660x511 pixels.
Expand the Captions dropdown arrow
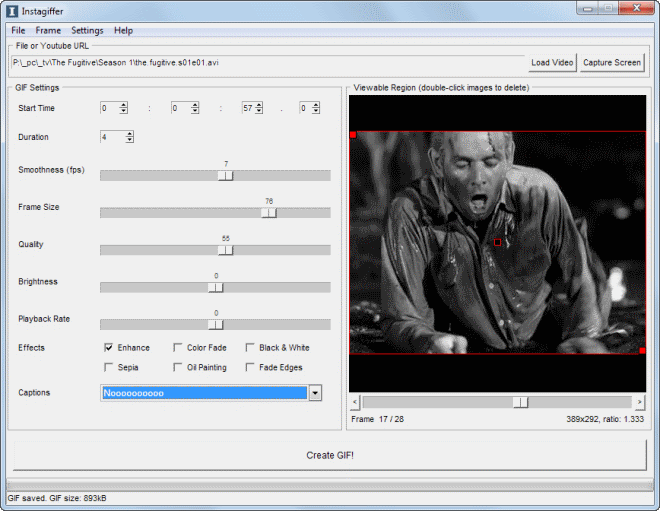point(315,393)
